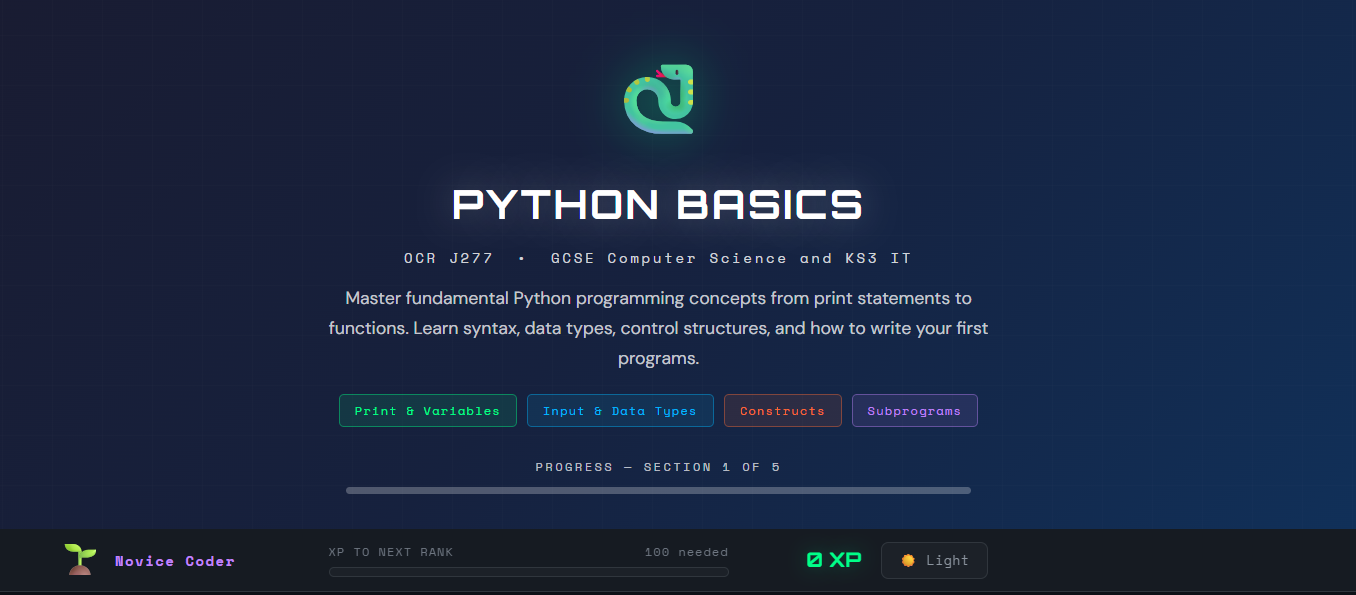The width and height of the screenshot is (1356, 595).
Task: Click the Novice Coder rank label
Action: point(175,561)
